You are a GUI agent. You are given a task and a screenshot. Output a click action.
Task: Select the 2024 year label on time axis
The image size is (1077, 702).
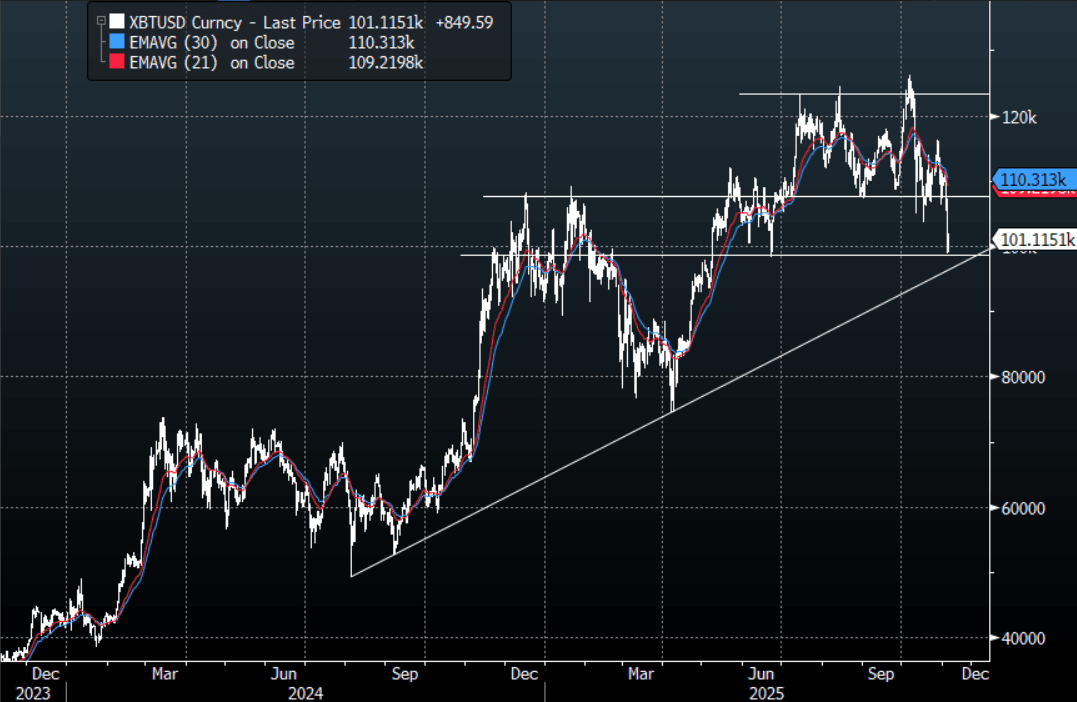306,692
